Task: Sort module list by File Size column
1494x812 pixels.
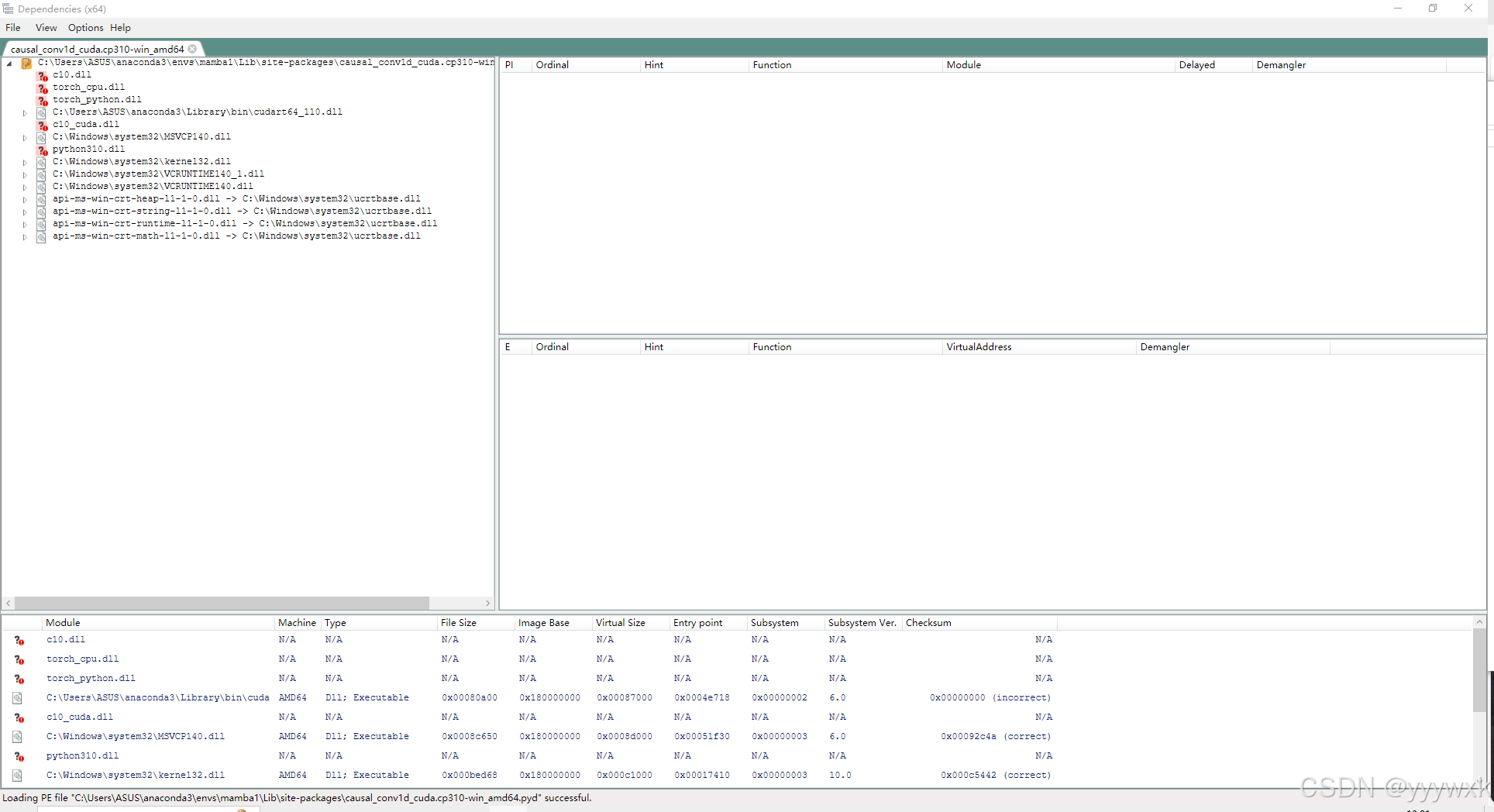Action: (x=477, y=623)
